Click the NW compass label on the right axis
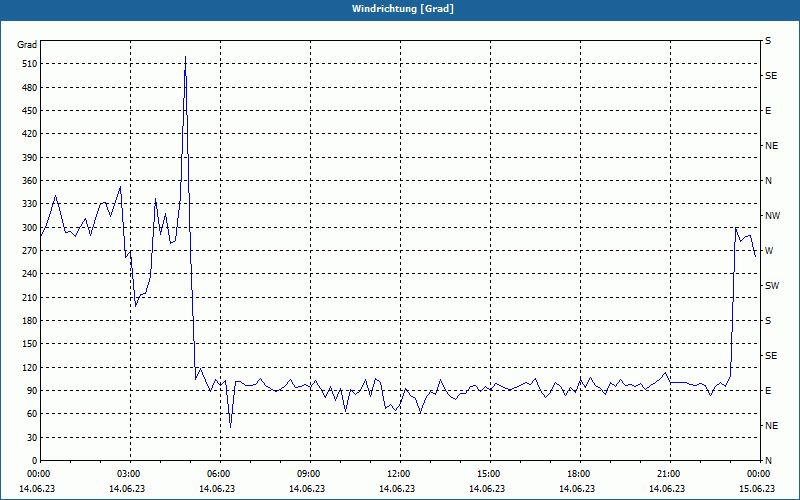This screenshot has width=800, height=500. coord(772,216)
